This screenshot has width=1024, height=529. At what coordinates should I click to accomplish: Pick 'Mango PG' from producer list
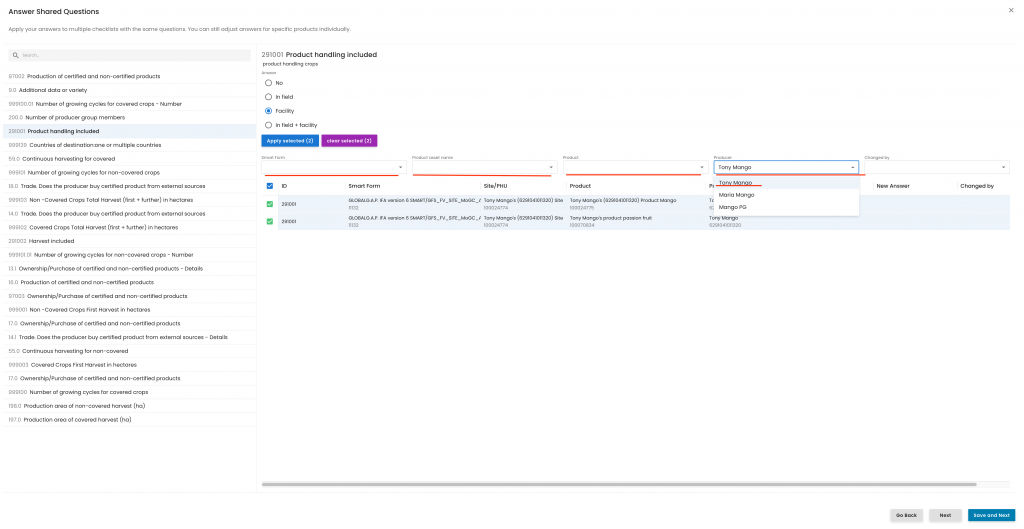733,207
